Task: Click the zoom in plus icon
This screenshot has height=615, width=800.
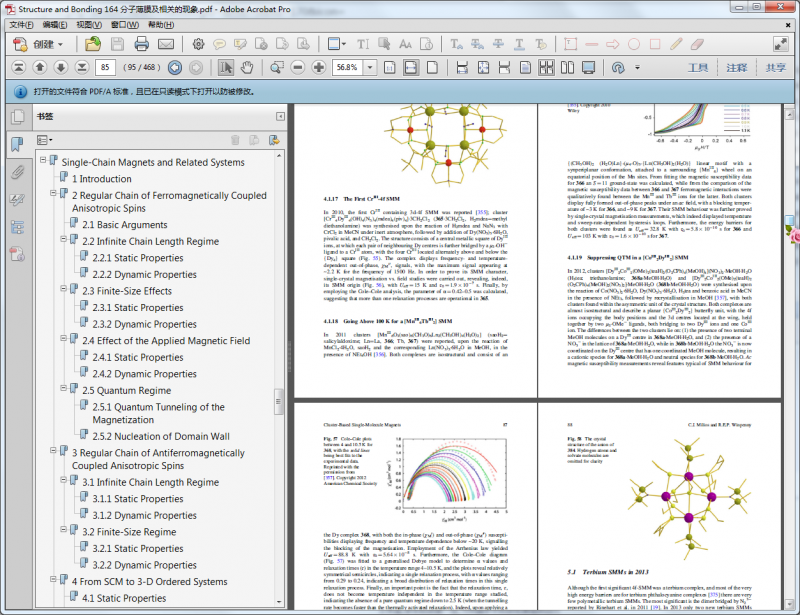Action: pos(318,67)
